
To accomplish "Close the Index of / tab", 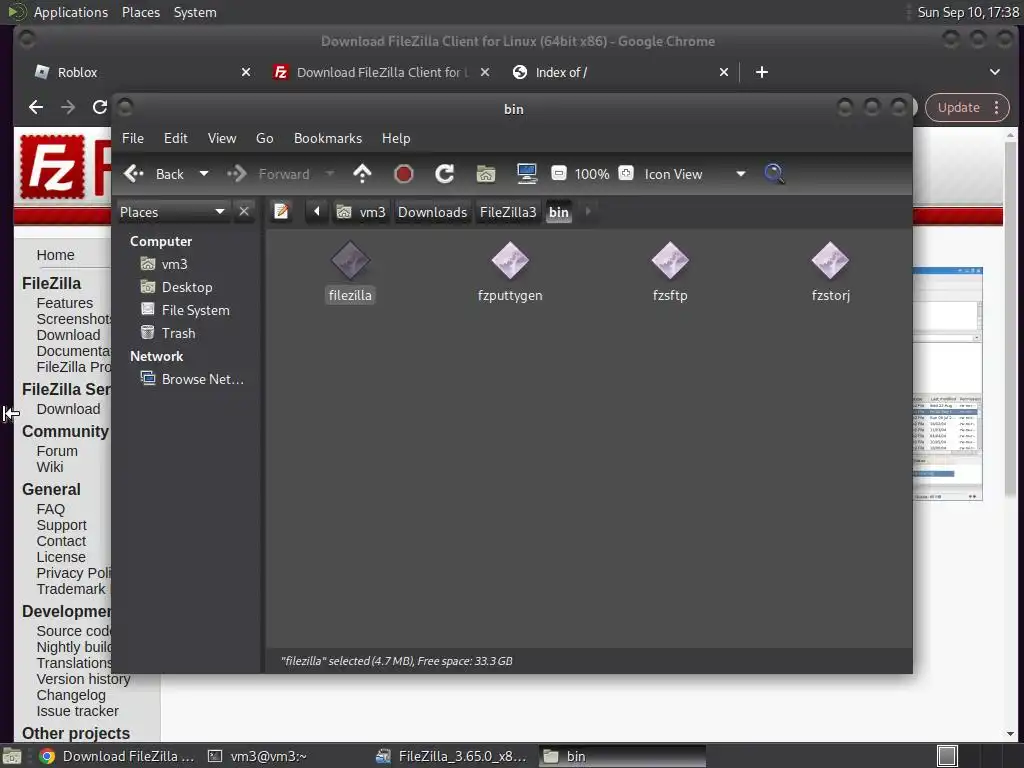I will tap(724, 72).
